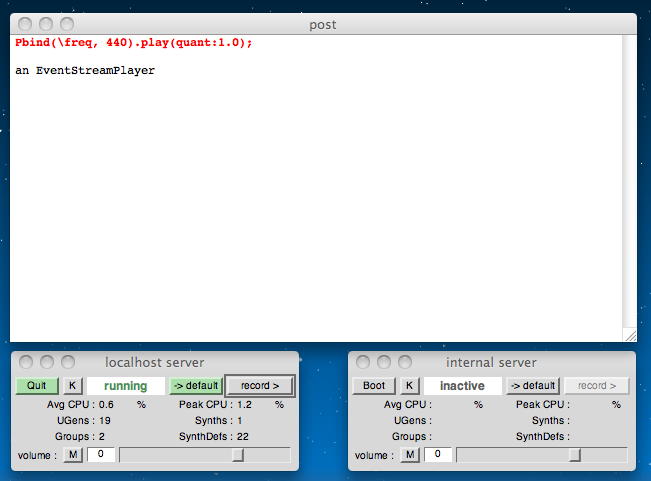Click Groups count 2 in localhost server

pos(102,437)
